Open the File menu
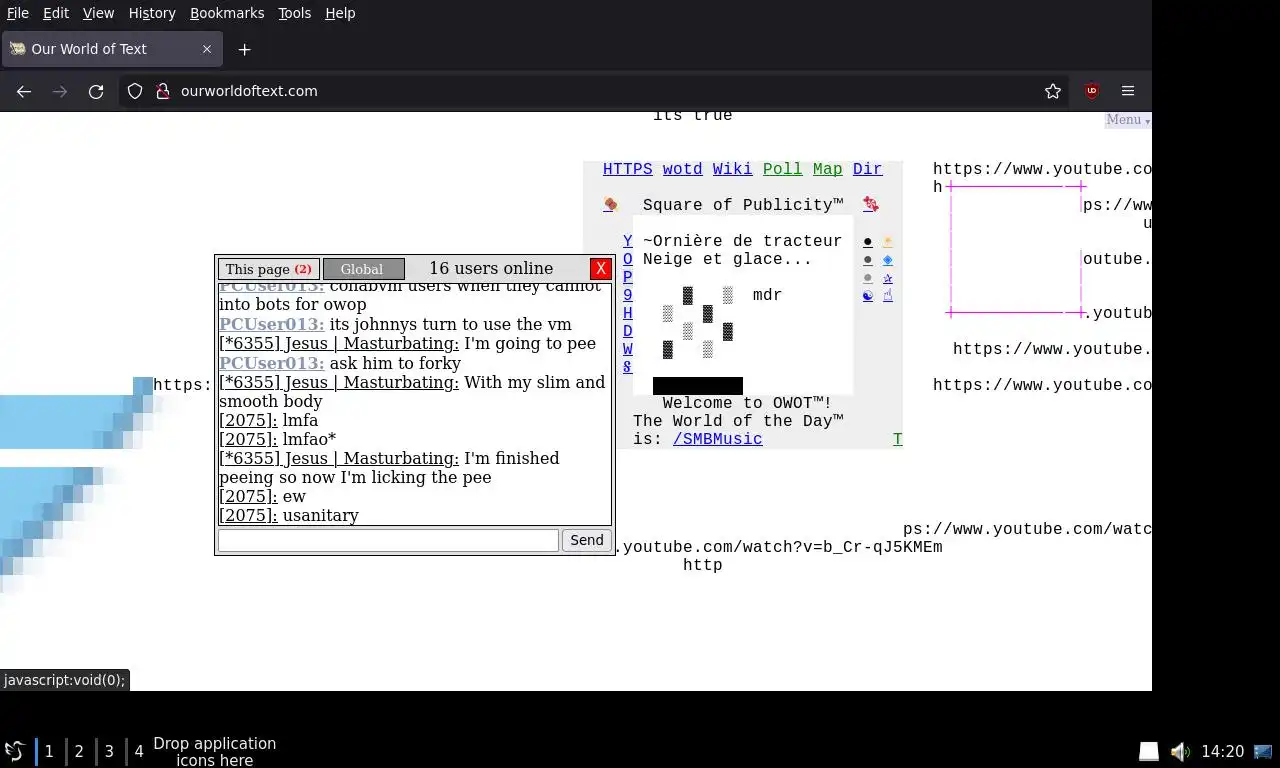Viewport: 1280px width, 768px height. 18,13
